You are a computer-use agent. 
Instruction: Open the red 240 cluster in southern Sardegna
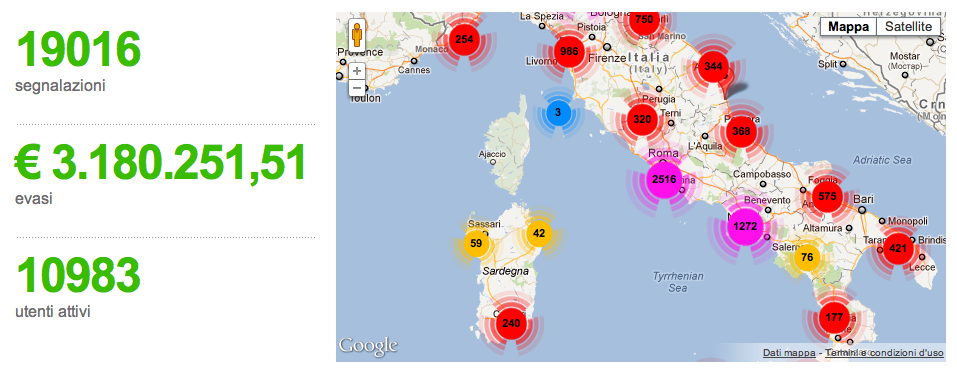(511, 323)
